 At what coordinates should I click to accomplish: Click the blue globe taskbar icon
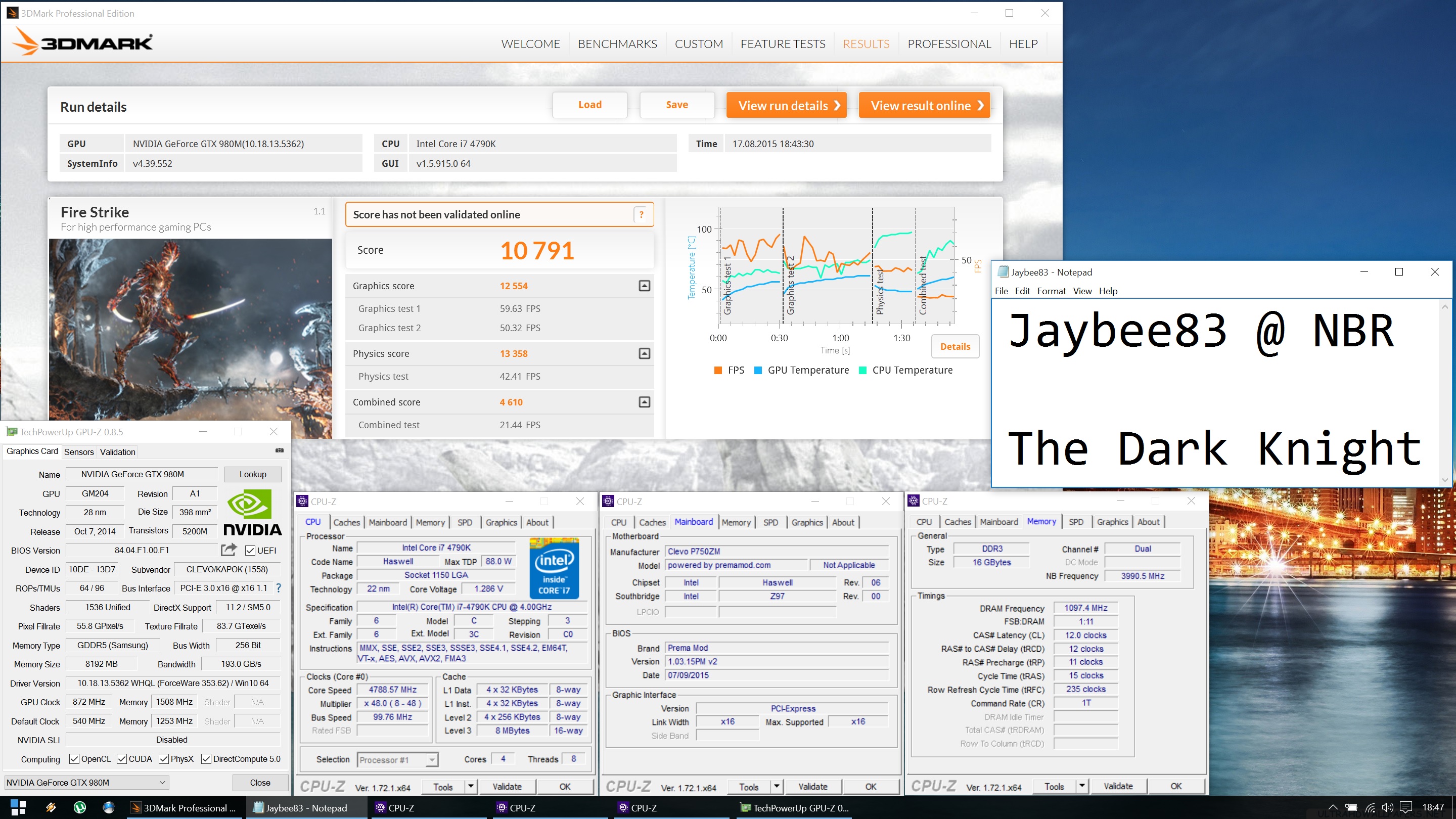(109, 808)
